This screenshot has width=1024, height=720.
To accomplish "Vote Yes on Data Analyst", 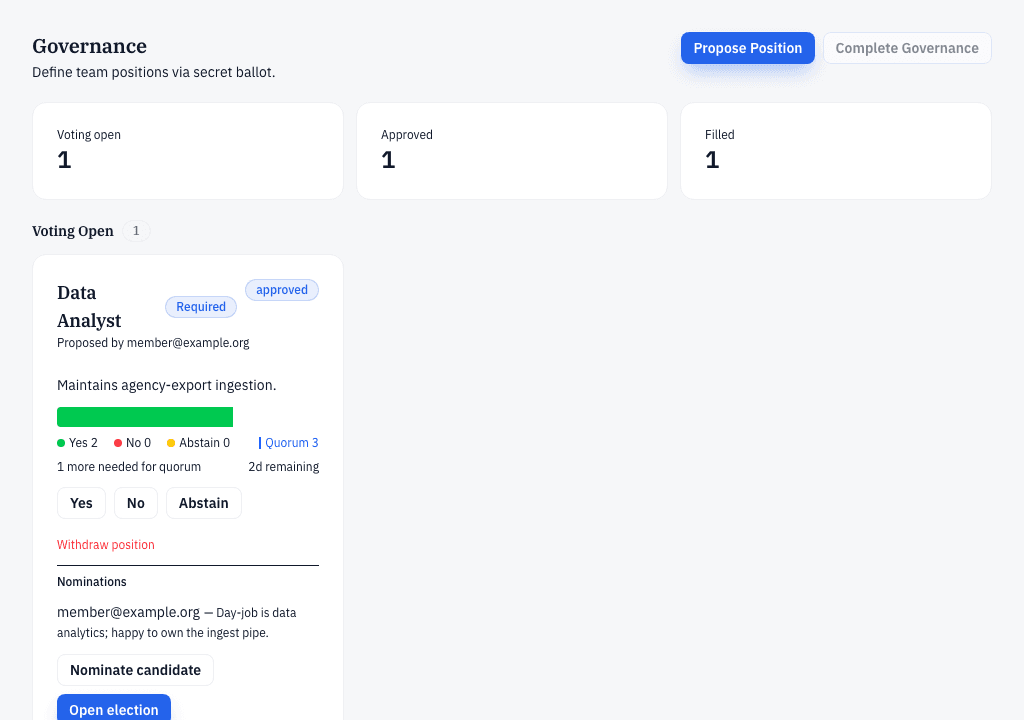I will tap(81, 503).
